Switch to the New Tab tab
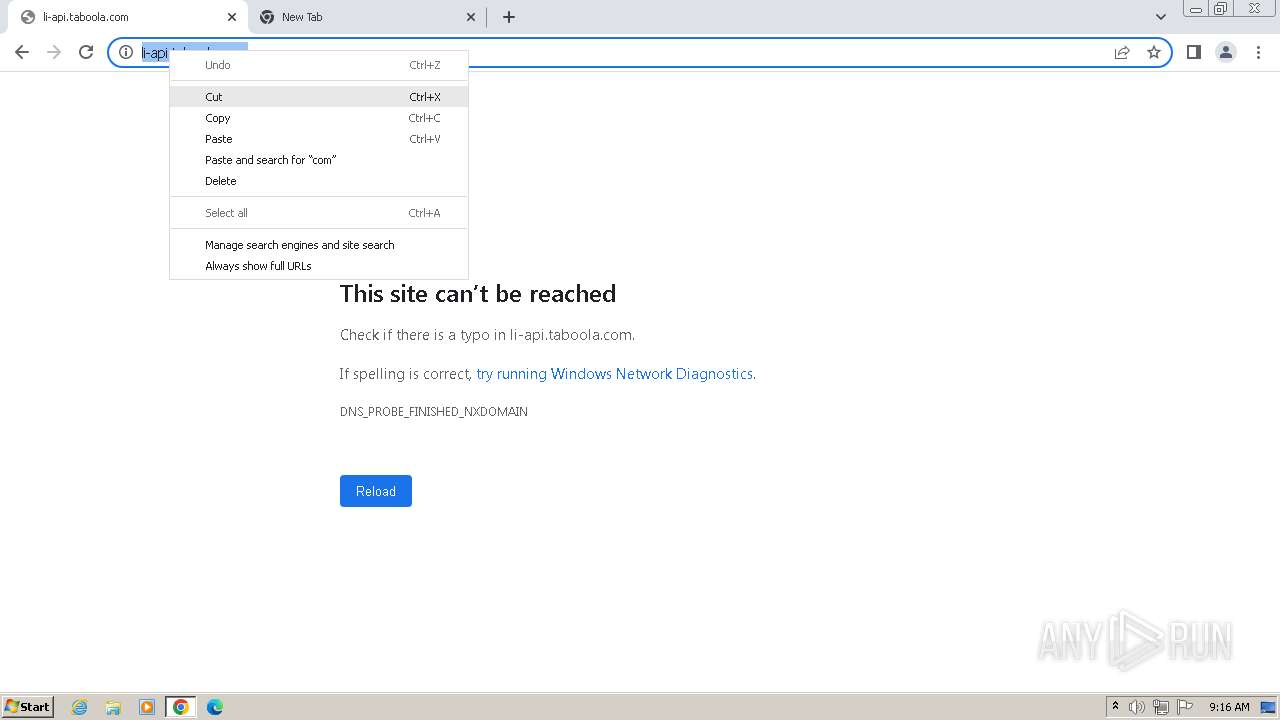The height and width of the screenshot is (720, 1280). coord(367,17)
